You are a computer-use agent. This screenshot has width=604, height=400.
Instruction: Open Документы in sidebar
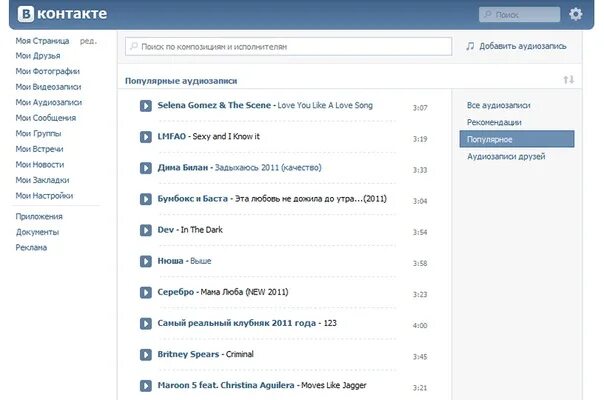tap(37, 232)
